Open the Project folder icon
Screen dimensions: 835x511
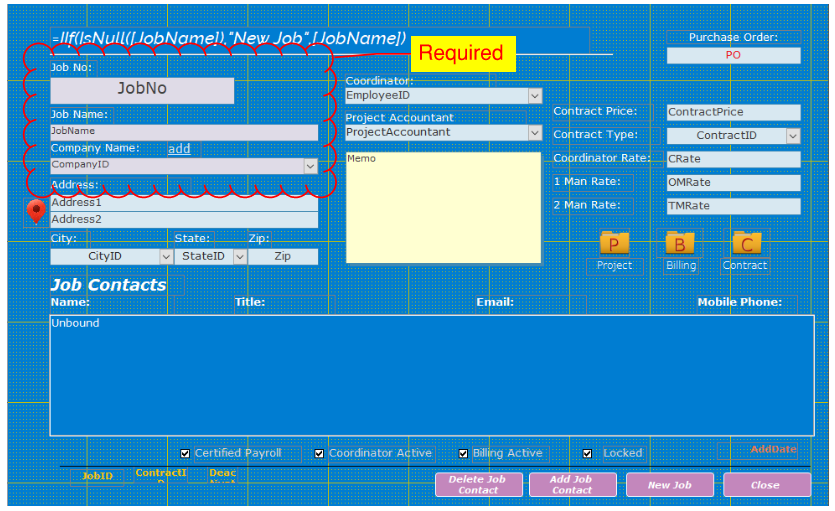(614, 244)
